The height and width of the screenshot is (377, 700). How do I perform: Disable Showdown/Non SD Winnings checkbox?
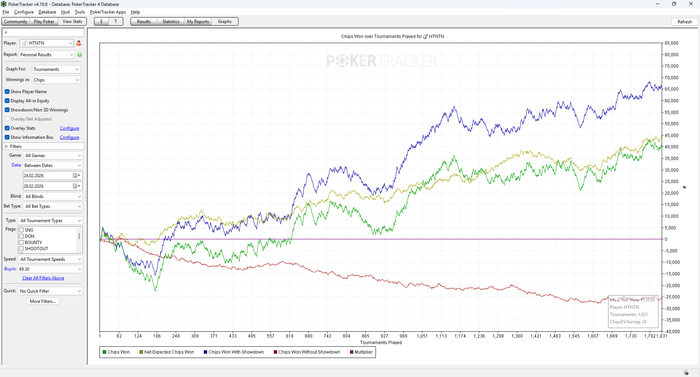coord(7,110)
